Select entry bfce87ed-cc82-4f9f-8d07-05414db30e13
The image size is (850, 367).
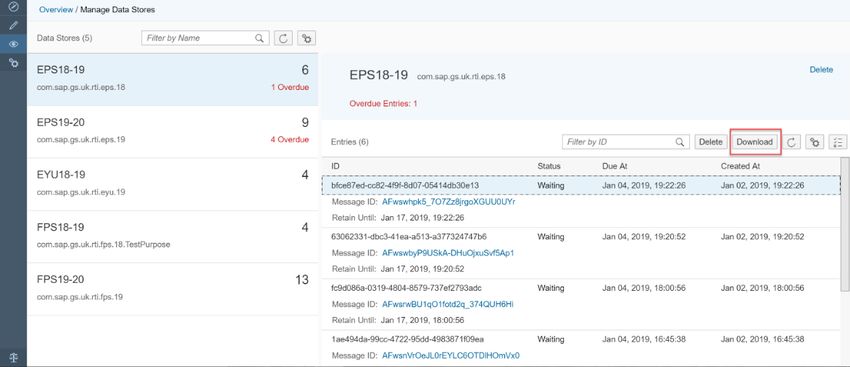581,185
